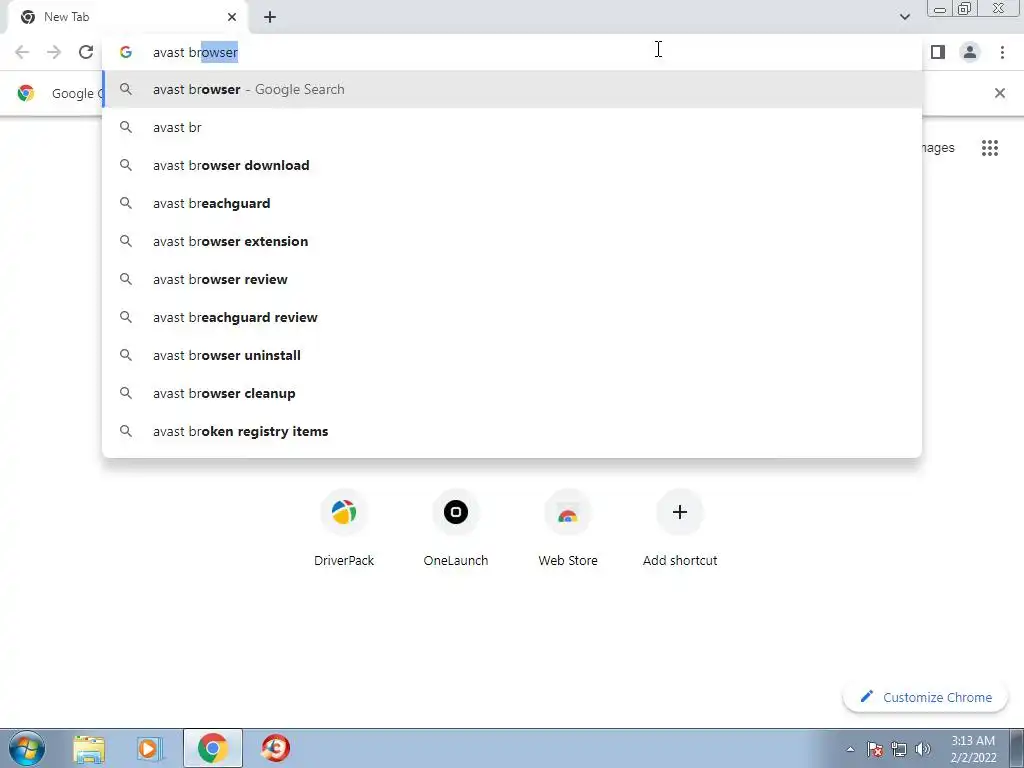
Task: Open the profile avatar menu
Action: pos(970,52)
